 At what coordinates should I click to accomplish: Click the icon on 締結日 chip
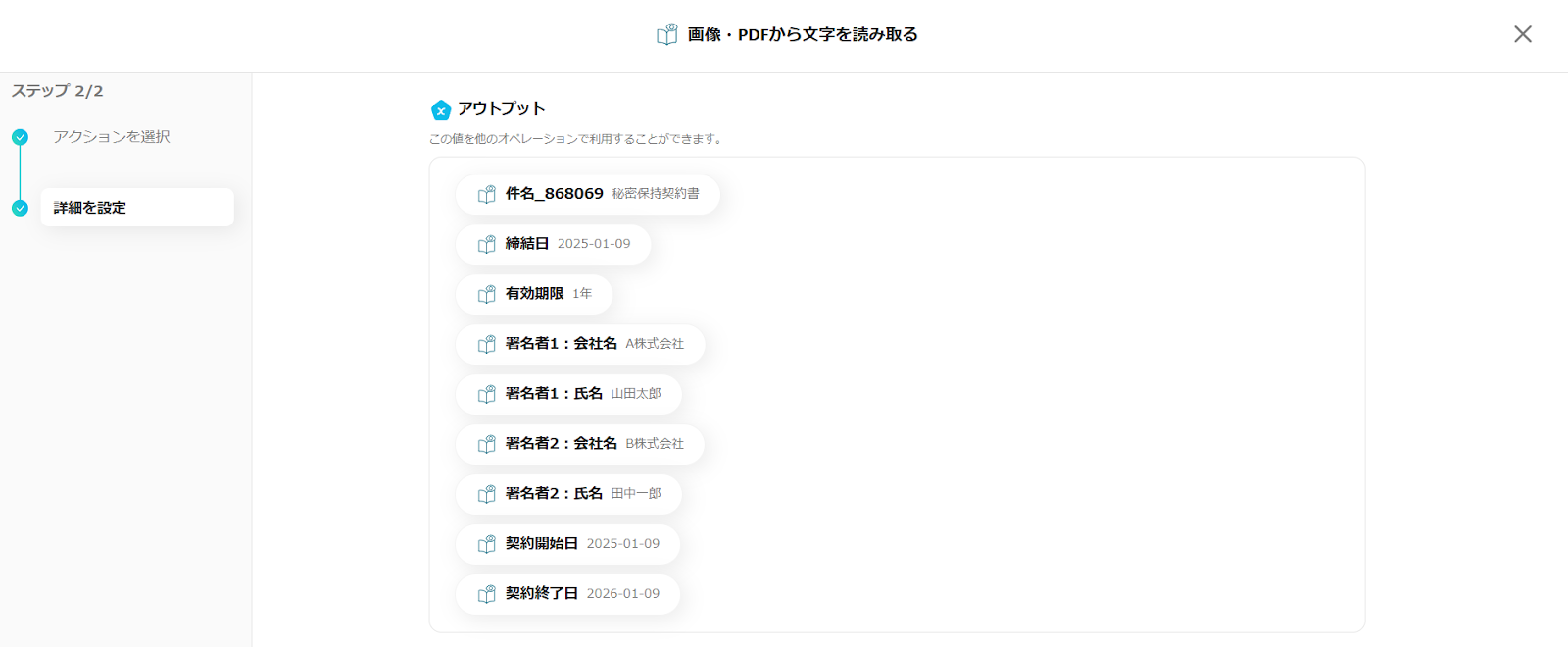click(x=487, y=244)
